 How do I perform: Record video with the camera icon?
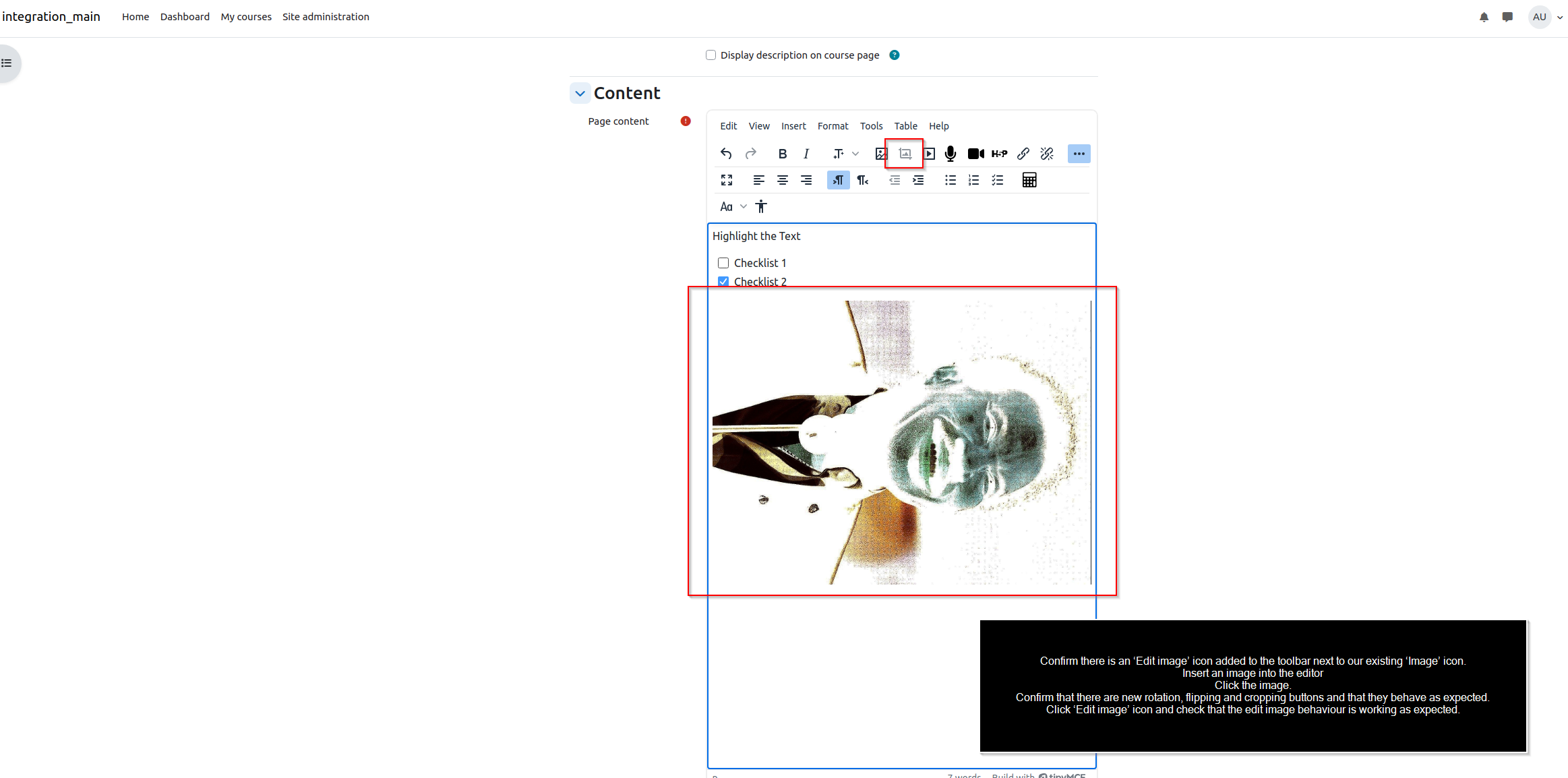click(x=975, y=154)
